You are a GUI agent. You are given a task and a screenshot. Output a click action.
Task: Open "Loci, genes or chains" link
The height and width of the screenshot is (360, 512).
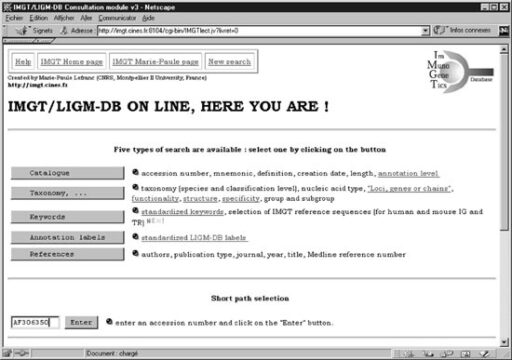[x=409, y=189]
